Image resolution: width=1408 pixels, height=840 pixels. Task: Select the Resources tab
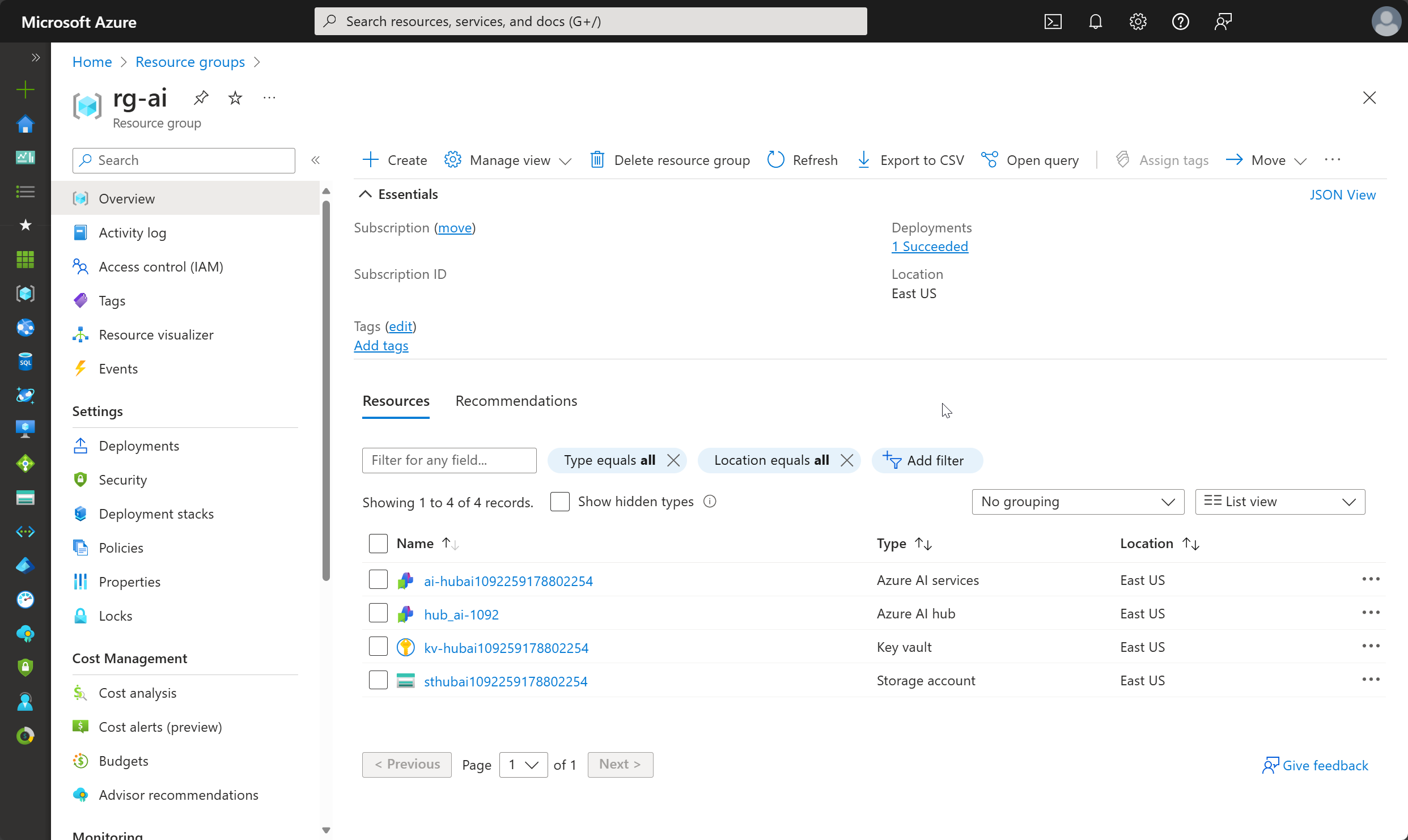coord(396,400)
